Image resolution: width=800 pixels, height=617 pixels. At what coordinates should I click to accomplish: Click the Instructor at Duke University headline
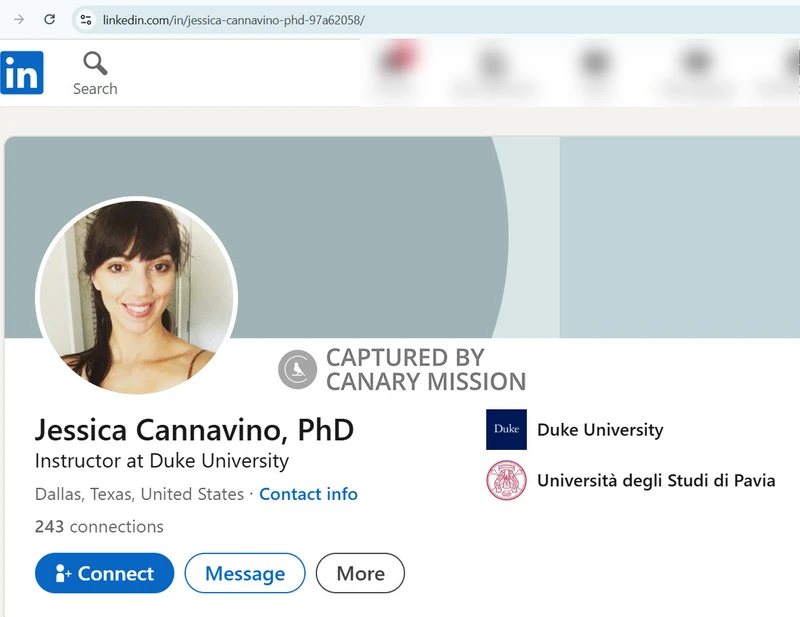point(162,461)
